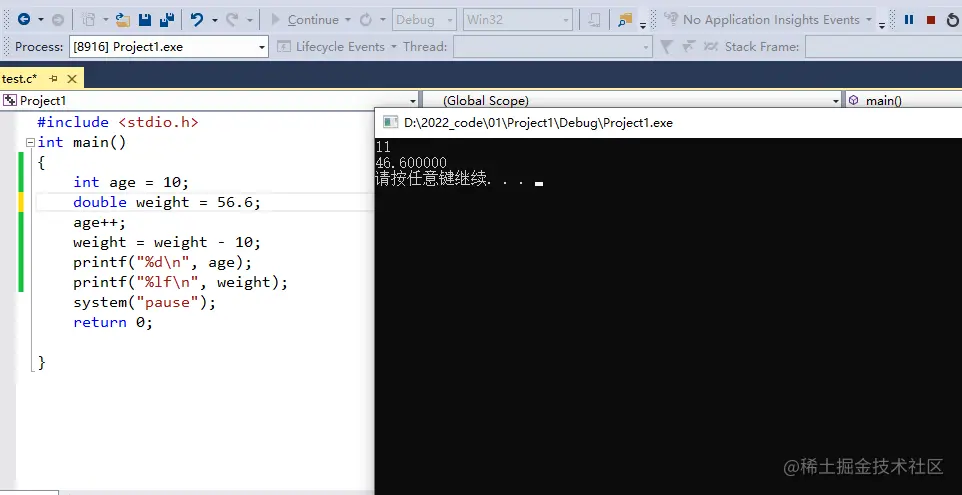
Task: Click the Lifecycle Events button
Action: coord(333,47)
